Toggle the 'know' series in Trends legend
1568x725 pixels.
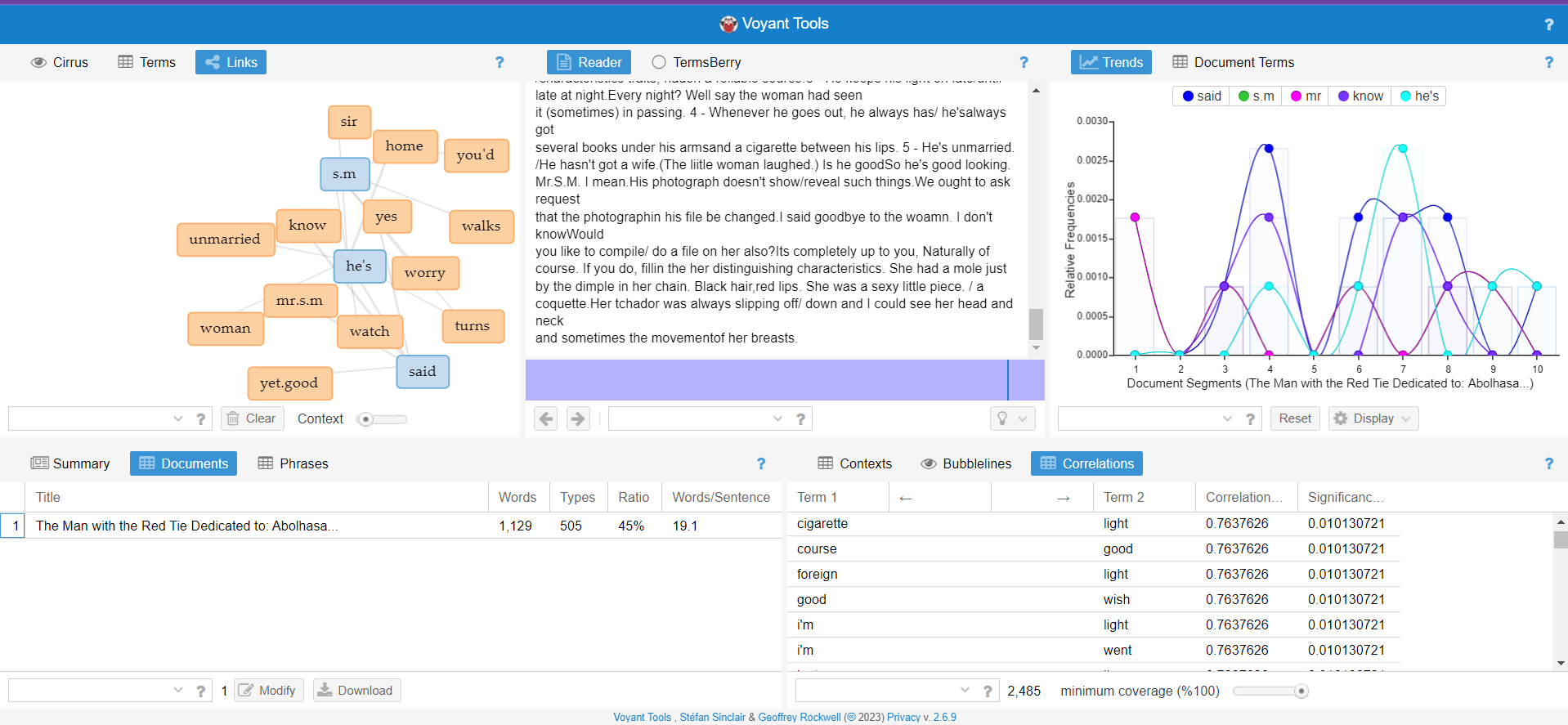[x=1360, y=96]
